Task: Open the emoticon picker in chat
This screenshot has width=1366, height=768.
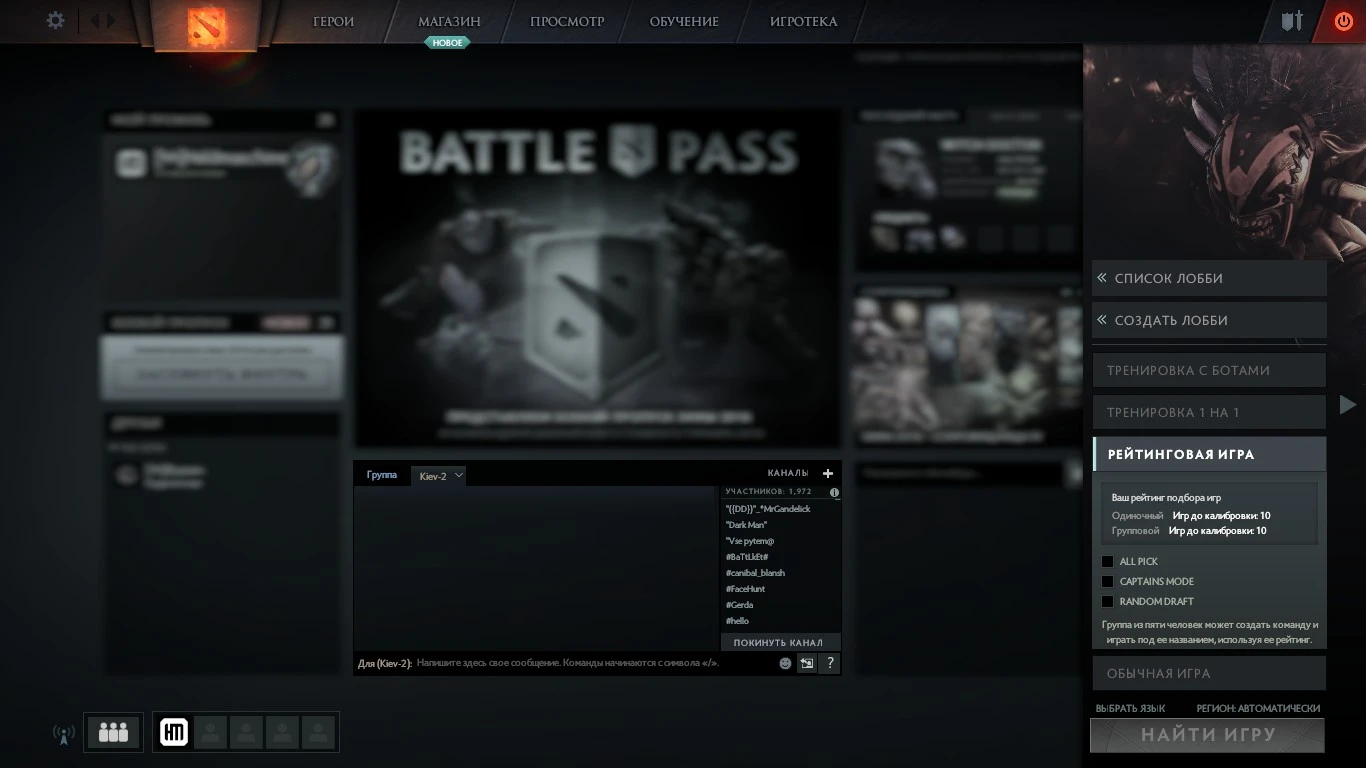Action: pyautogui.click(x=785, y=663)
